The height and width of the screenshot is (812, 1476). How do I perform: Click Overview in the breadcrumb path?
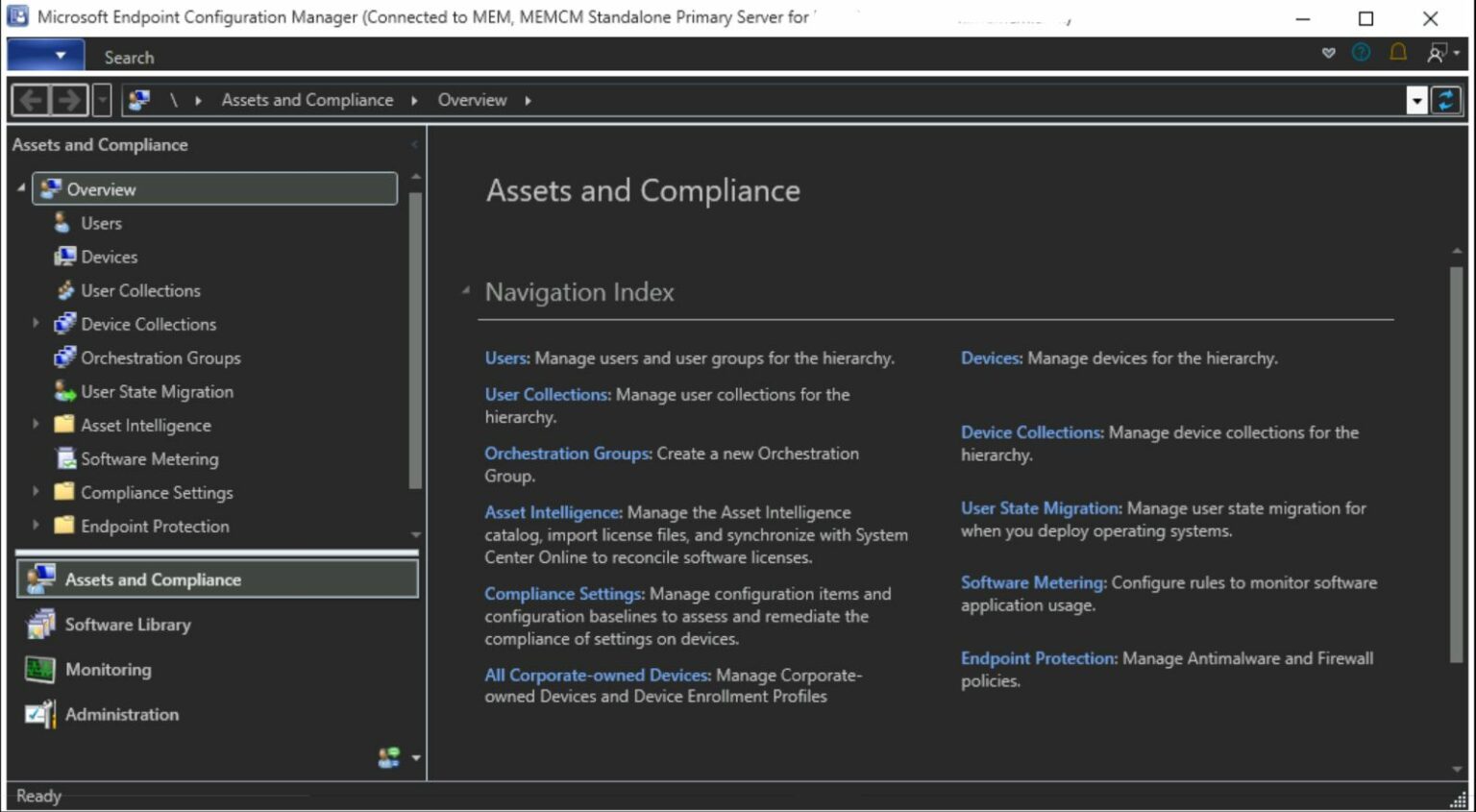[x=472, y=100]
